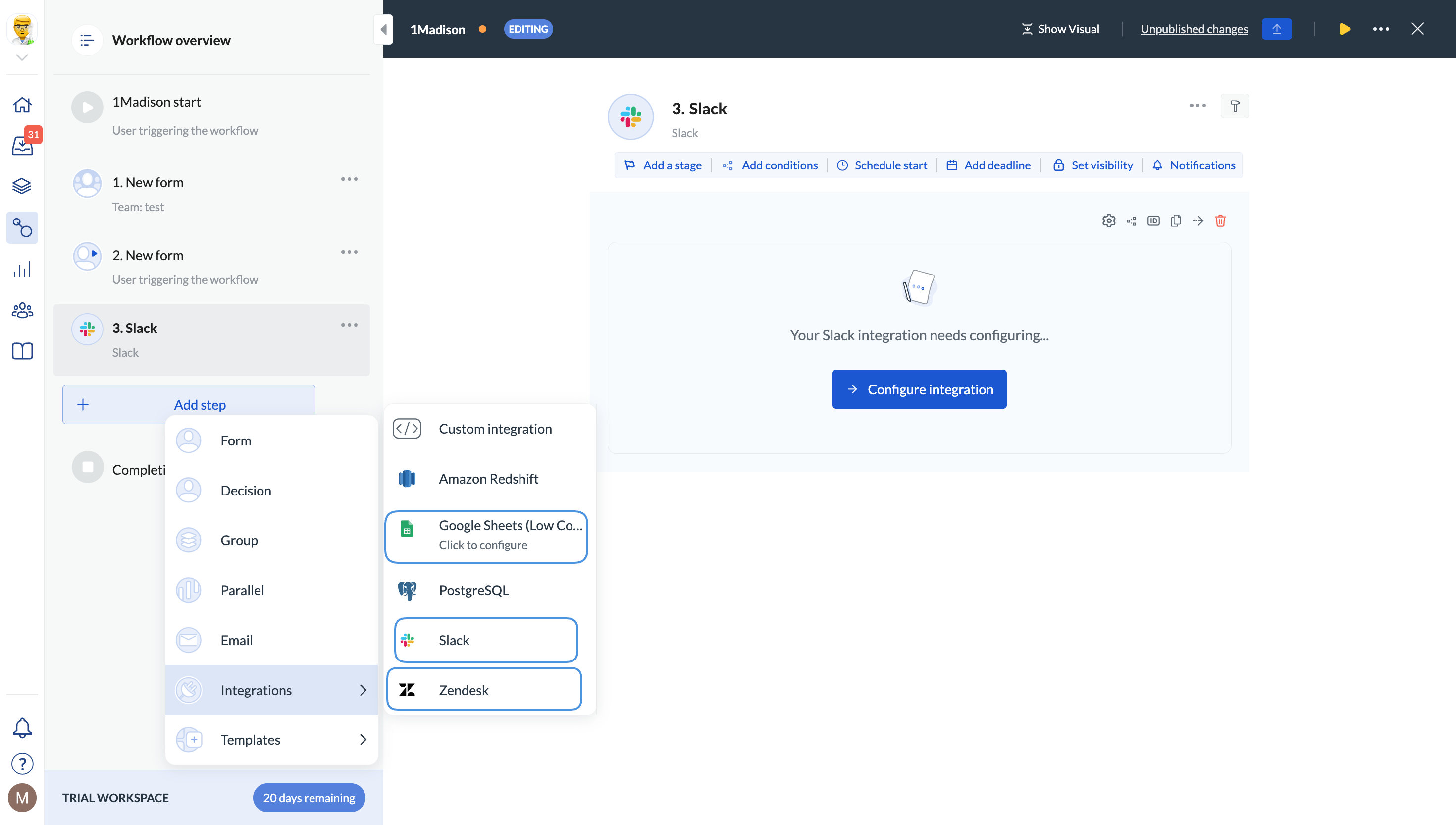Click Configure integration button
This screenshot has width=1456, height=825.
tap(919, 389)
